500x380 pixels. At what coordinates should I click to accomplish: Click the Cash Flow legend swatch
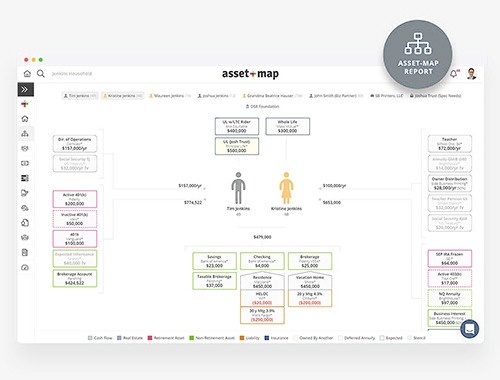tap(90, 338)
